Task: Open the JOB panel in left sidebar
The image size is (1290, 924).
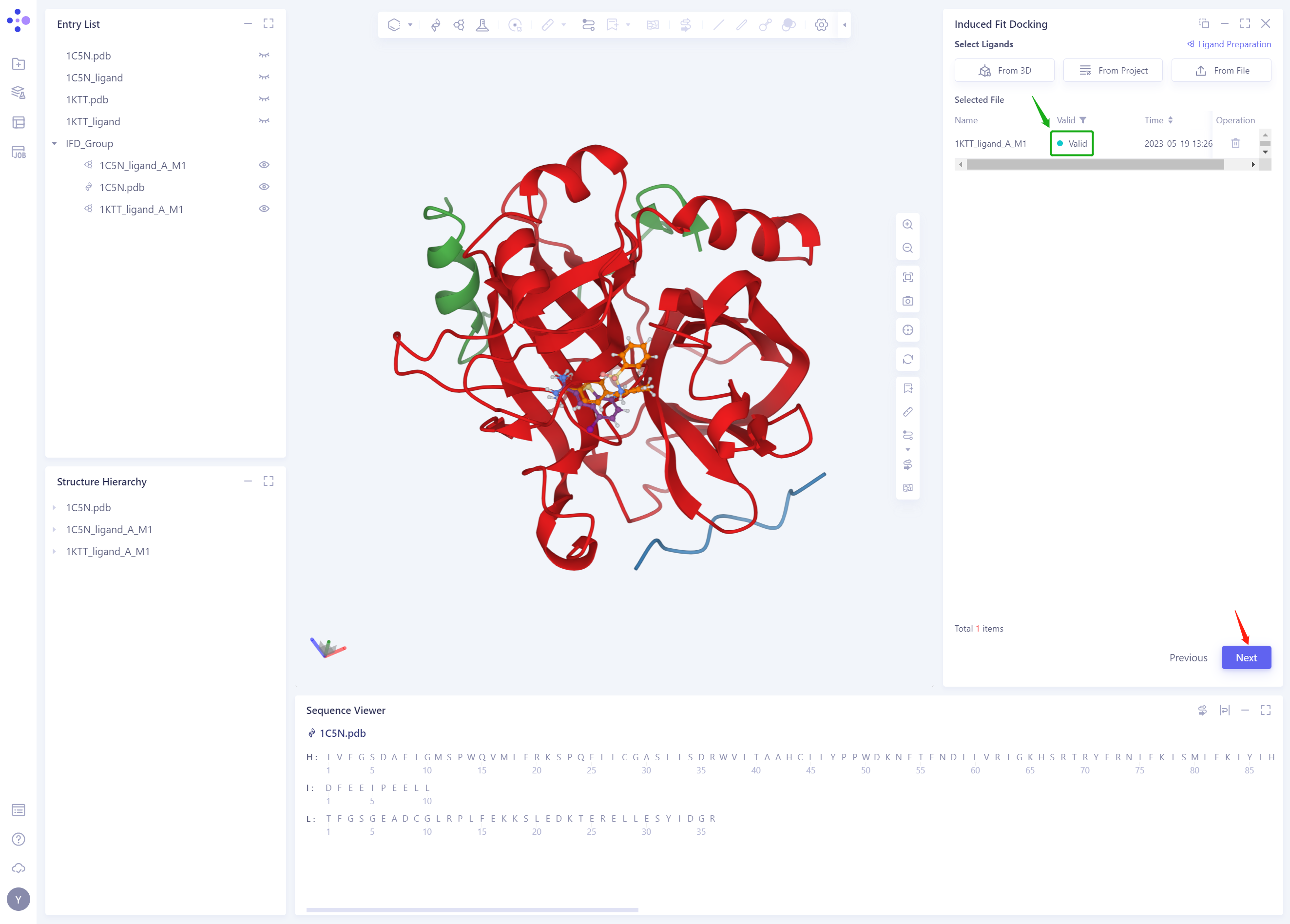Action: pyautogui.click(x=18, y=152)
